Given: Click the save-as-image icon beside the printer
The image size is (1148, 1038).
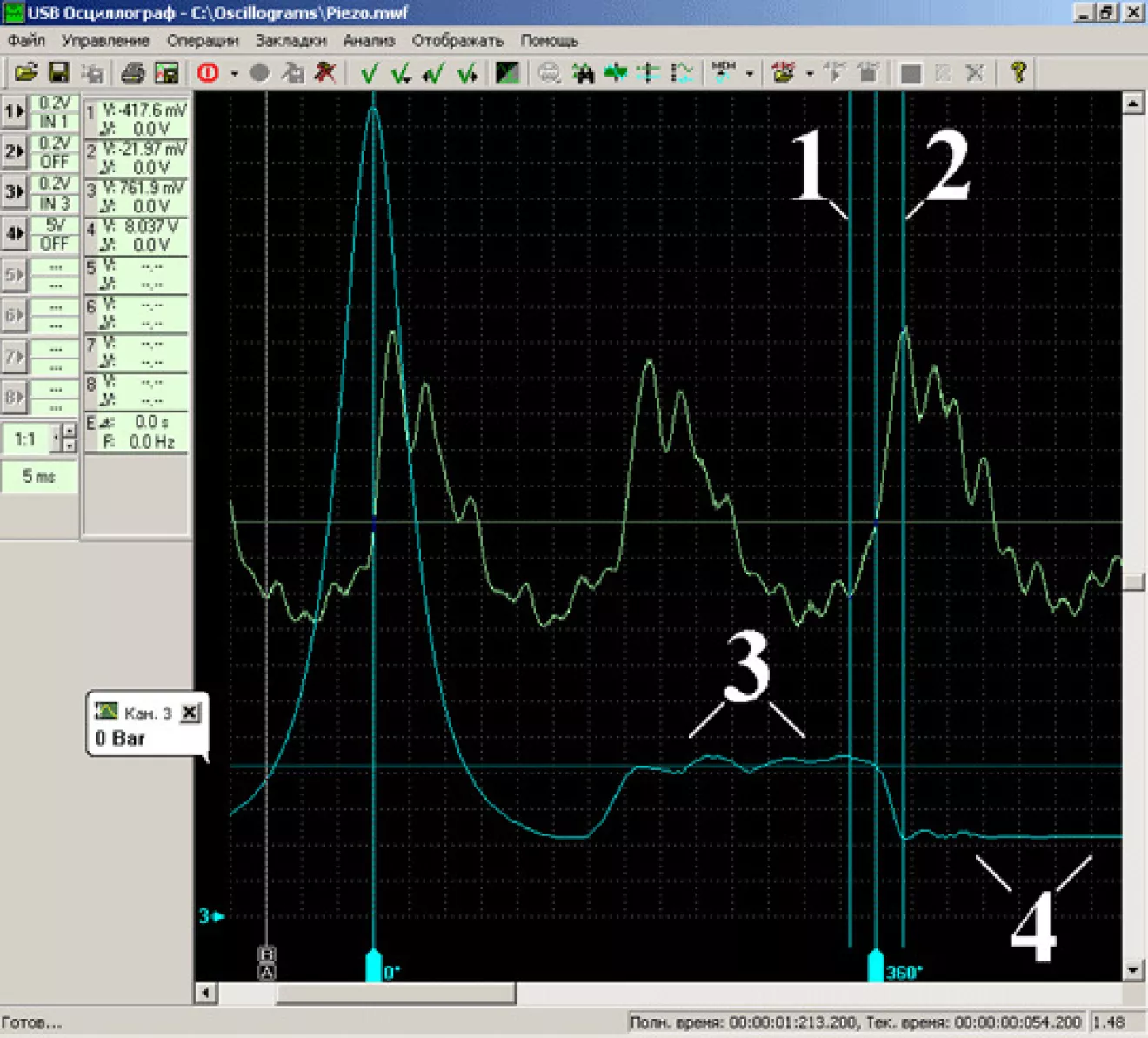Looking at the screenshot, I should click(166, 73).
